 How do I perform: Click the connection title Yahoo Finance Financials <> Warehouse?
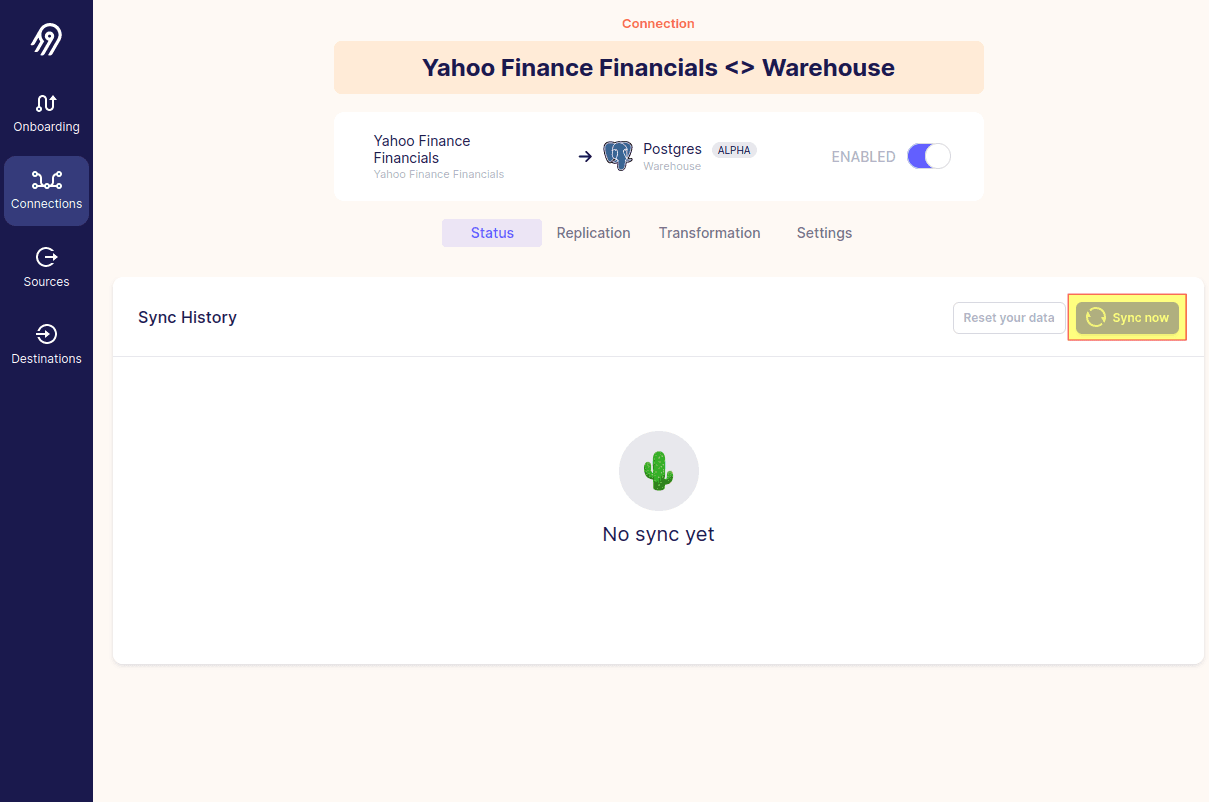(658, 68)
